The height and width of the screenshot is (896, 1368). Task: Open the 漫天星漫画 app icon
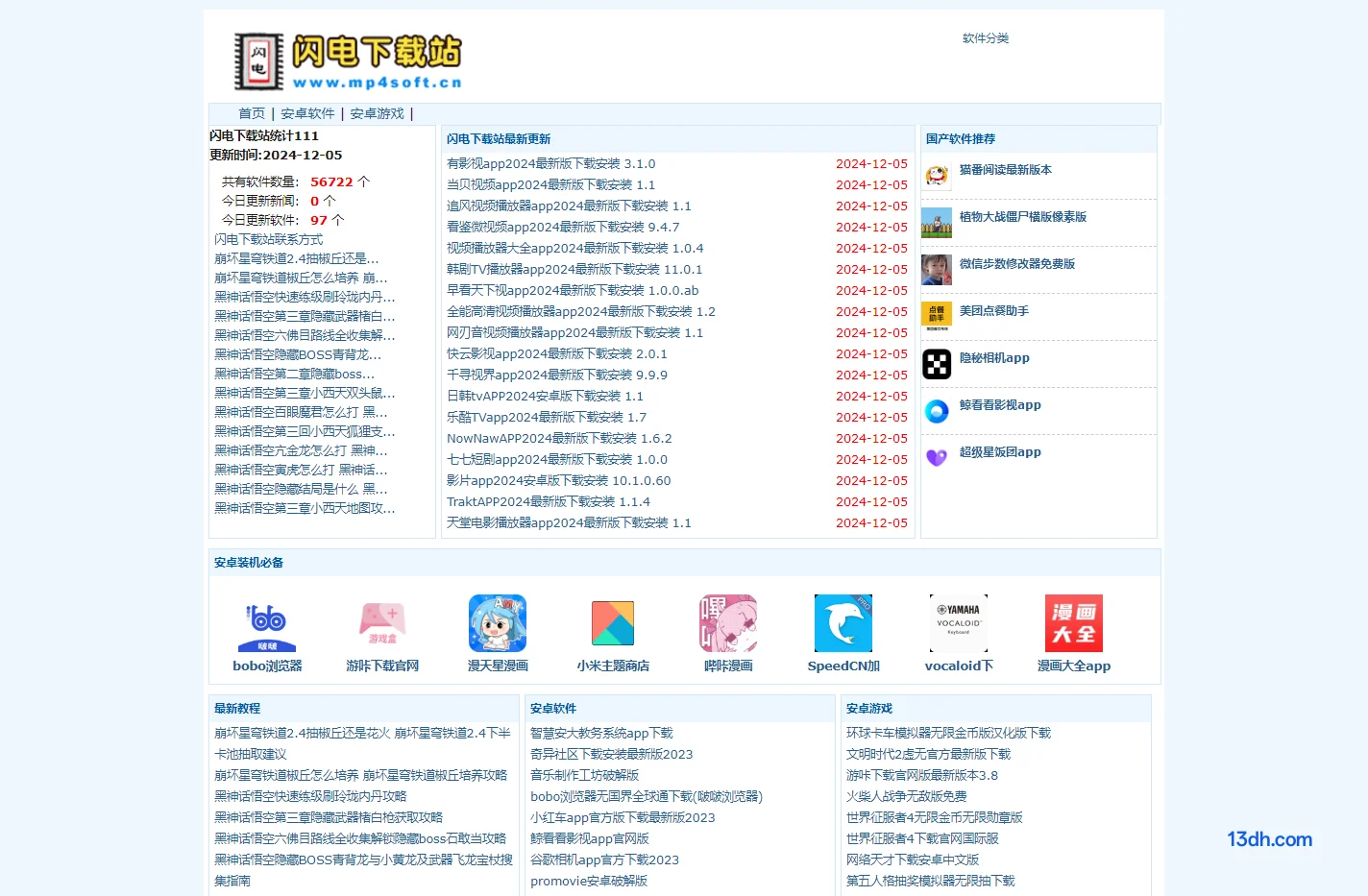pyautogui.click(x=498, y=623)
